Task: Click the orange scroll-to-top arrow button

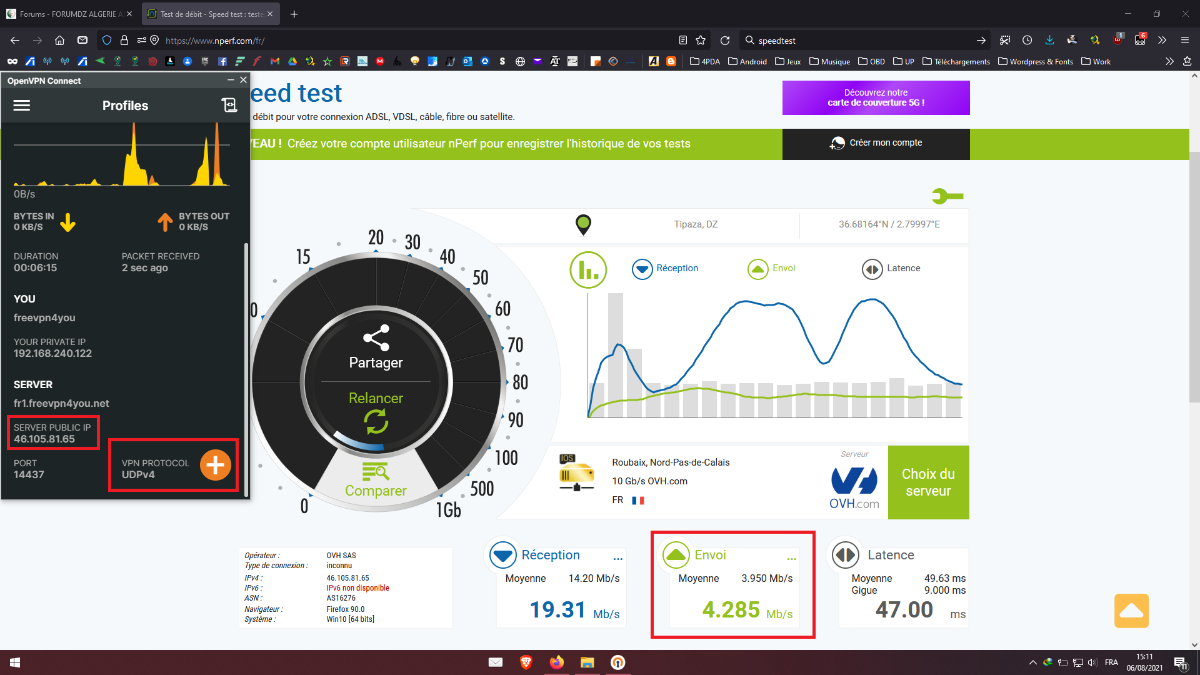Action: 1131,610
